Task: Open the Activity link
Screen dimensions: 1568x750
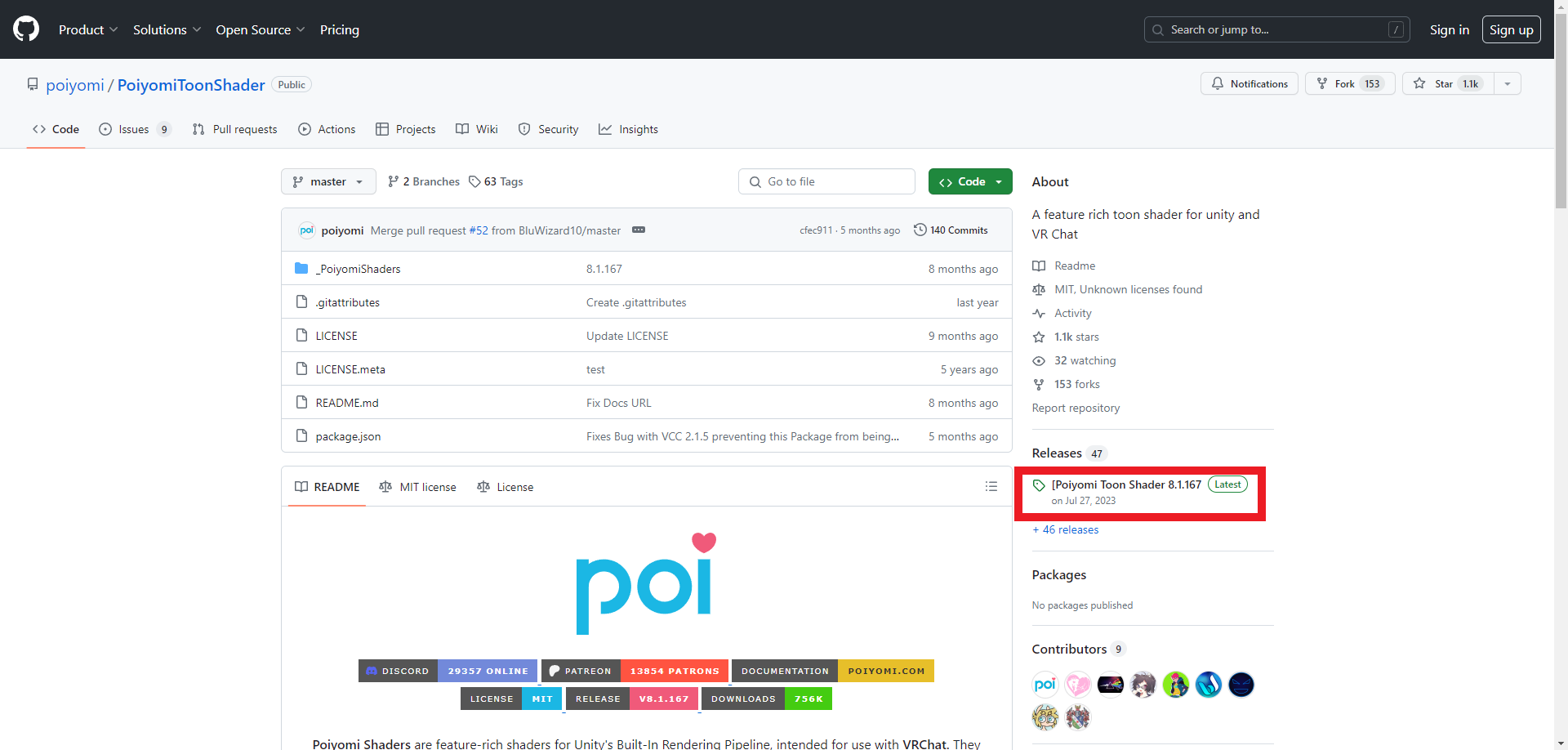Action: (1062, 313)
